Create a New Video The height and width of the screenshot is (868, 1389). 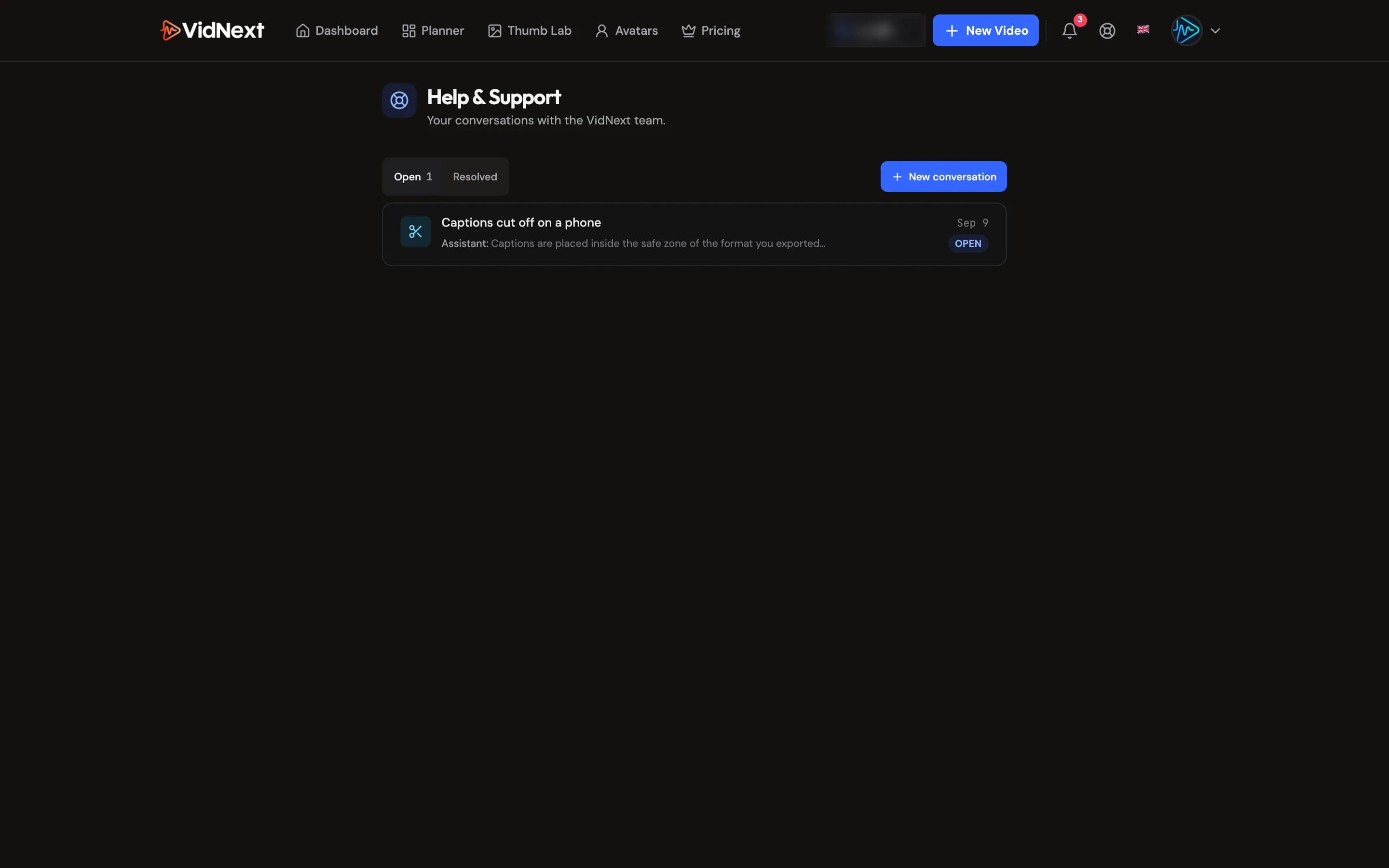pos(985,30)
